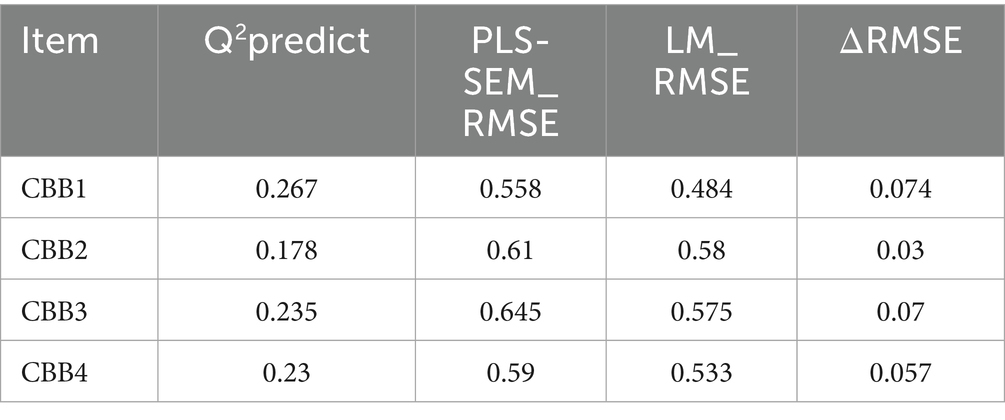Click the 0.484 LM_RMSE value
The width and height of the screenshot is (1005, 420).
coord(702,188)
